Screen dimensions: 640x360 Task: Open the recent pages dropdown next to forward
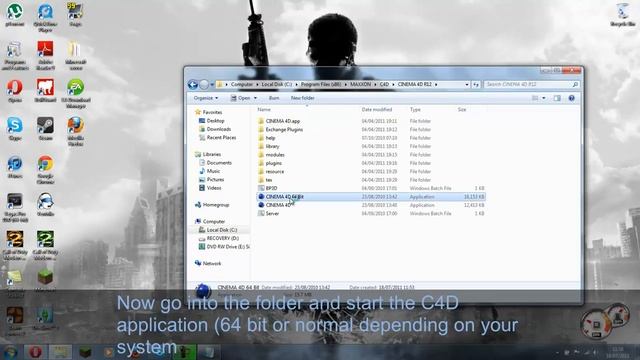tap(212, 84)
